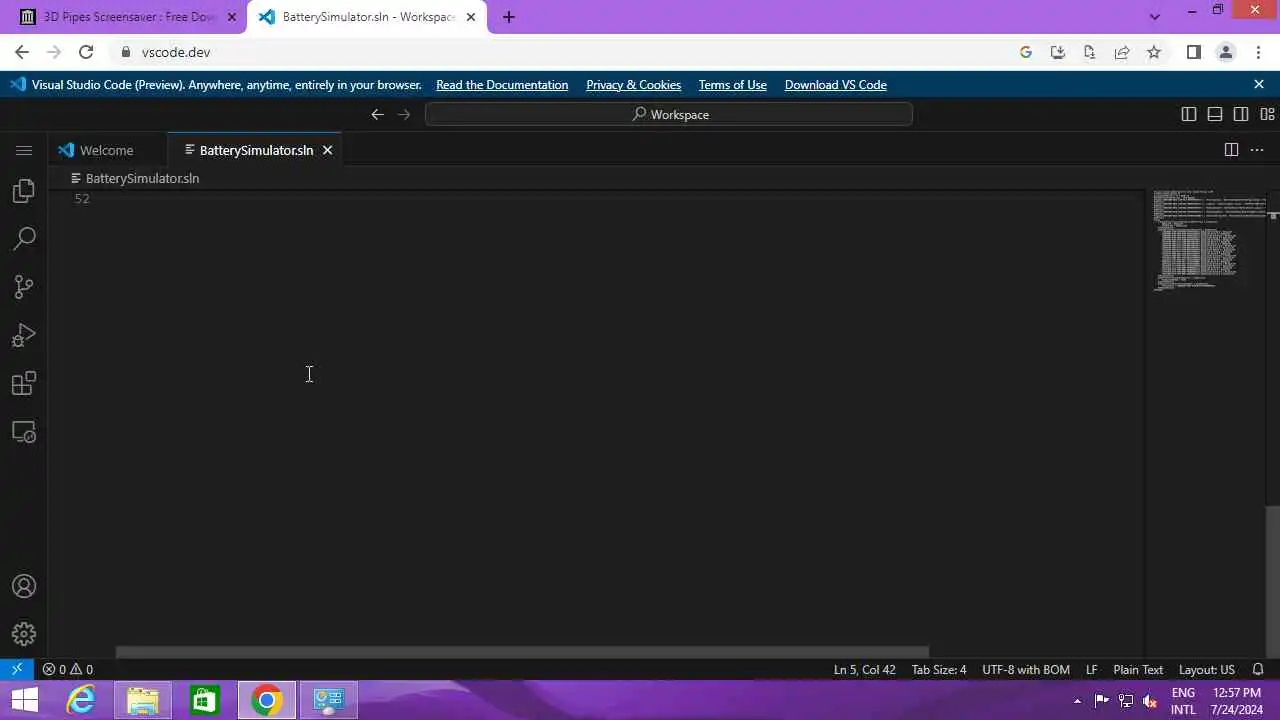Close the BatterySimulator.sln tab
Screen dimensions: 1280x720
[x=327, y=150]
